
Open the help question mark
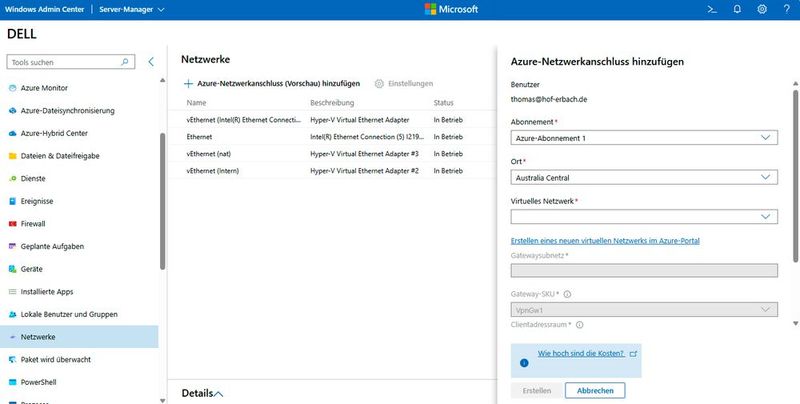coord(786,9)
